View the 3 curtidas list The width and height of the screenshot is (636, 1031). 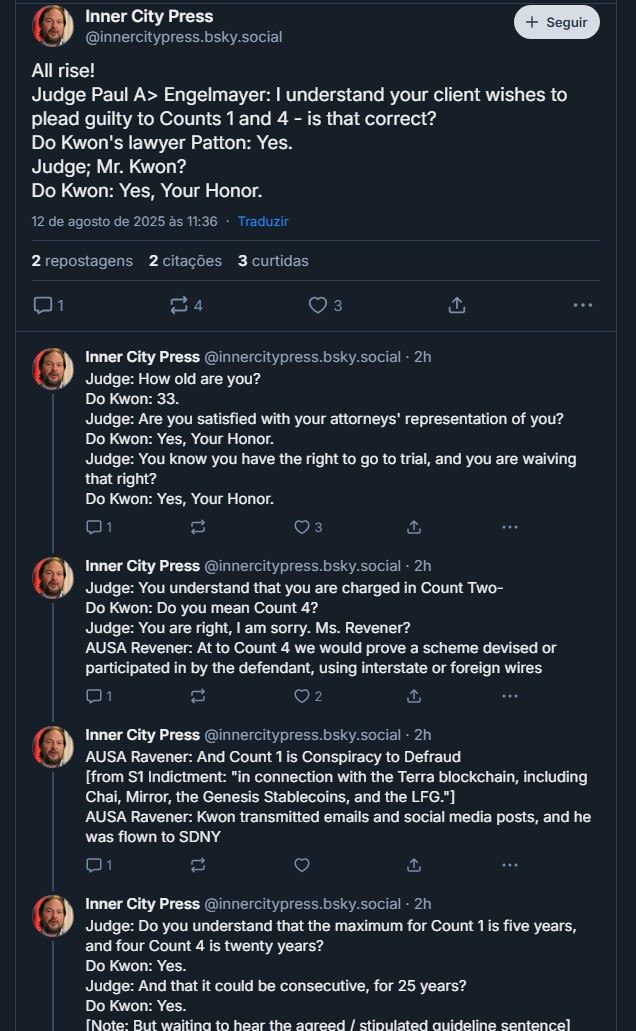click(x=273, y=261)
